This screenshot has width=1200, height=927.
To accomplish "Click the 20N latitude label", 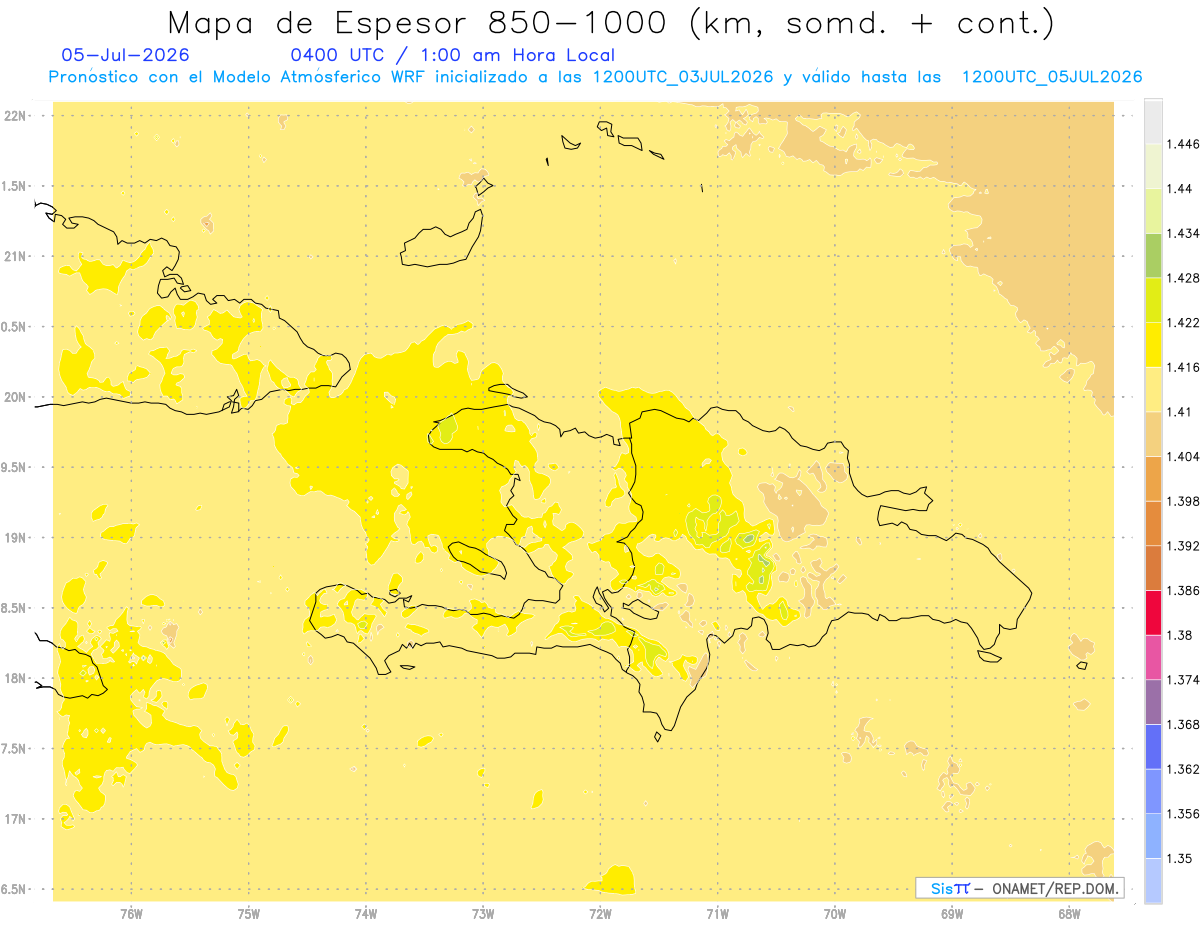I will tap(14, 397).
